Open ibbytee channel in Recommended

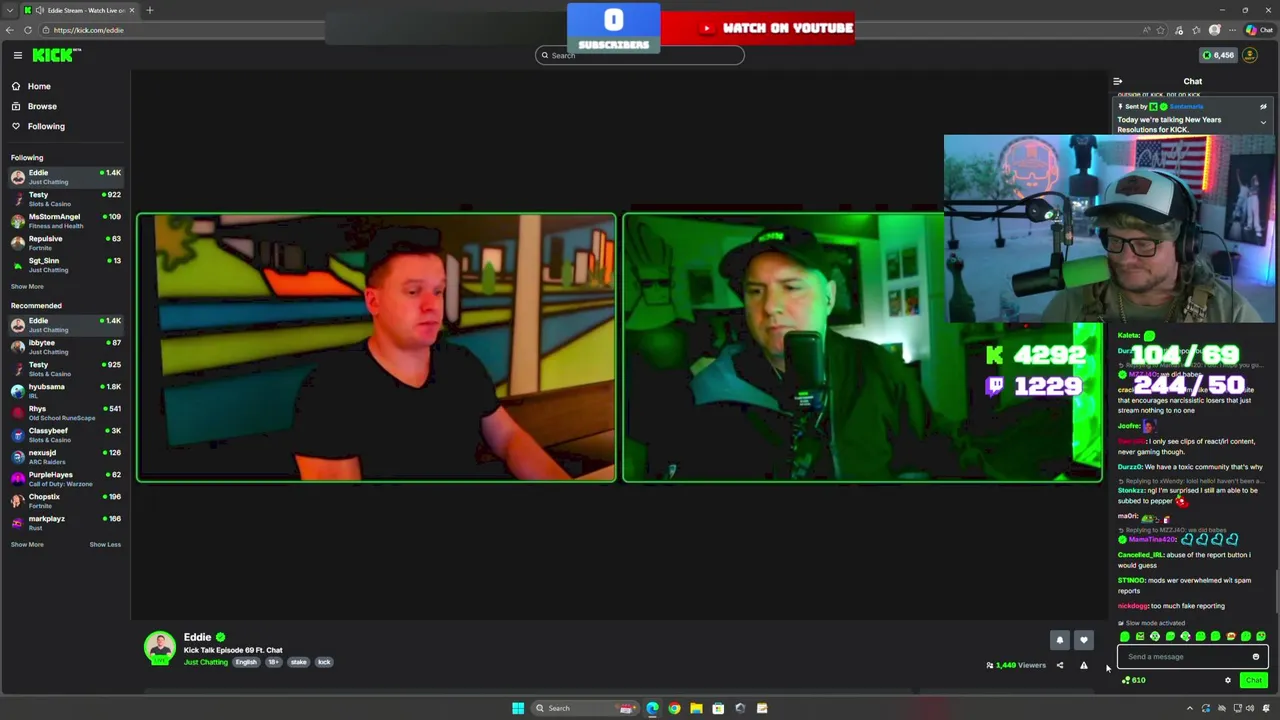(65, 347)
